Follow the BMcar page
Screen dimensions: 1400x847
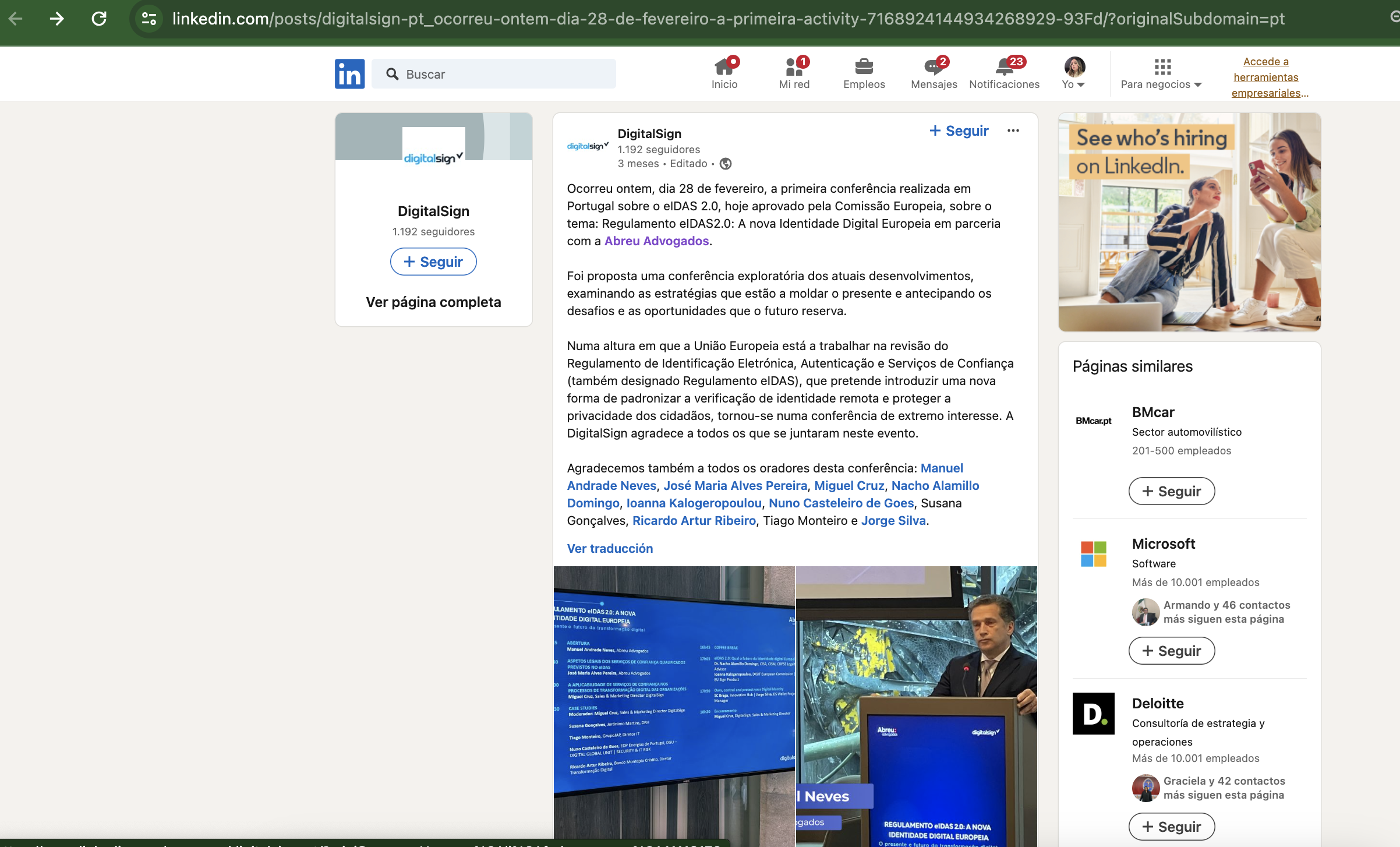(x=1171, y=491)
